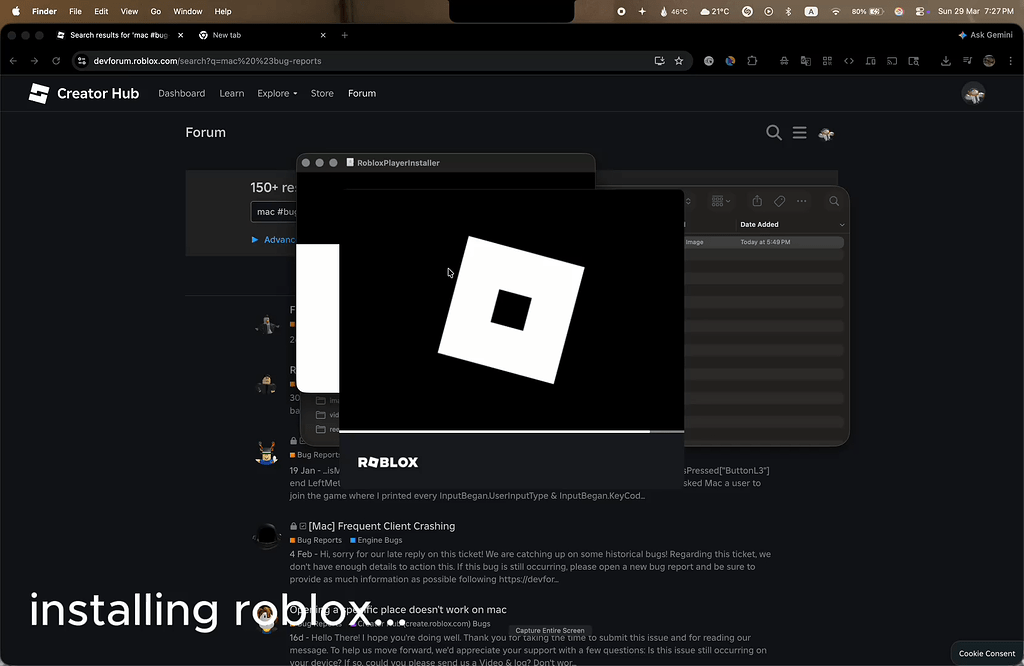Expand Finder group-by grid dropdown

tap(721, 201)
